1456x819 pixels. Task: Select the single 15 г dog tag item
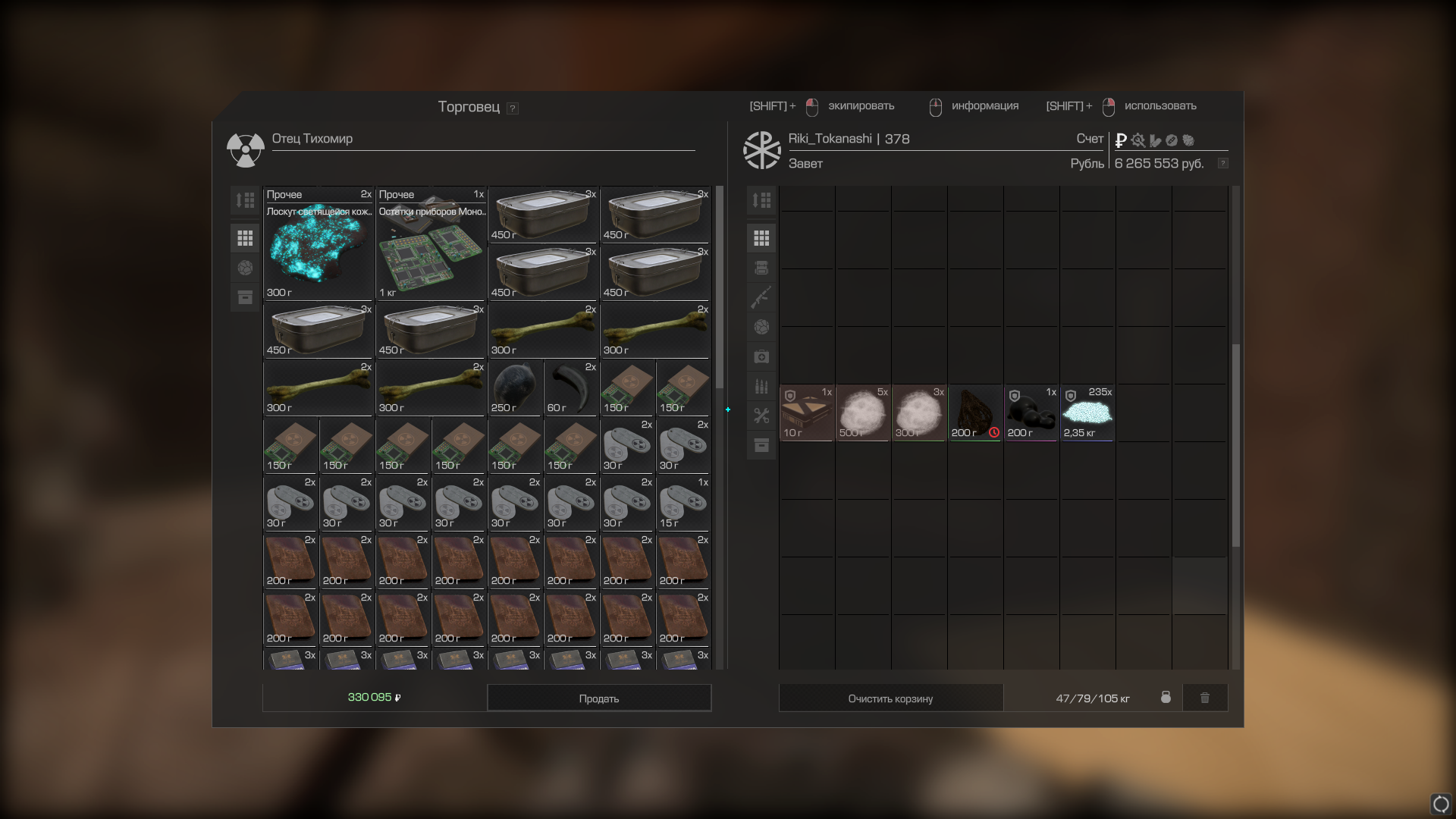[x=684, y=503]
